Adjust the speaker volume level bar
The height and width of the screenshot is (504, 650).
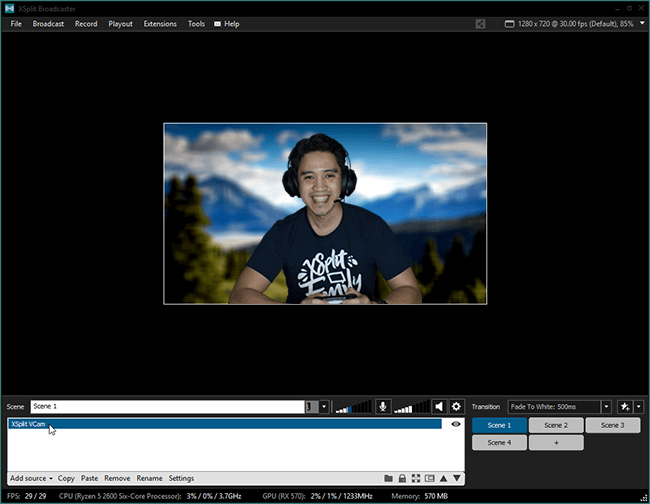[x=412, y=407]
